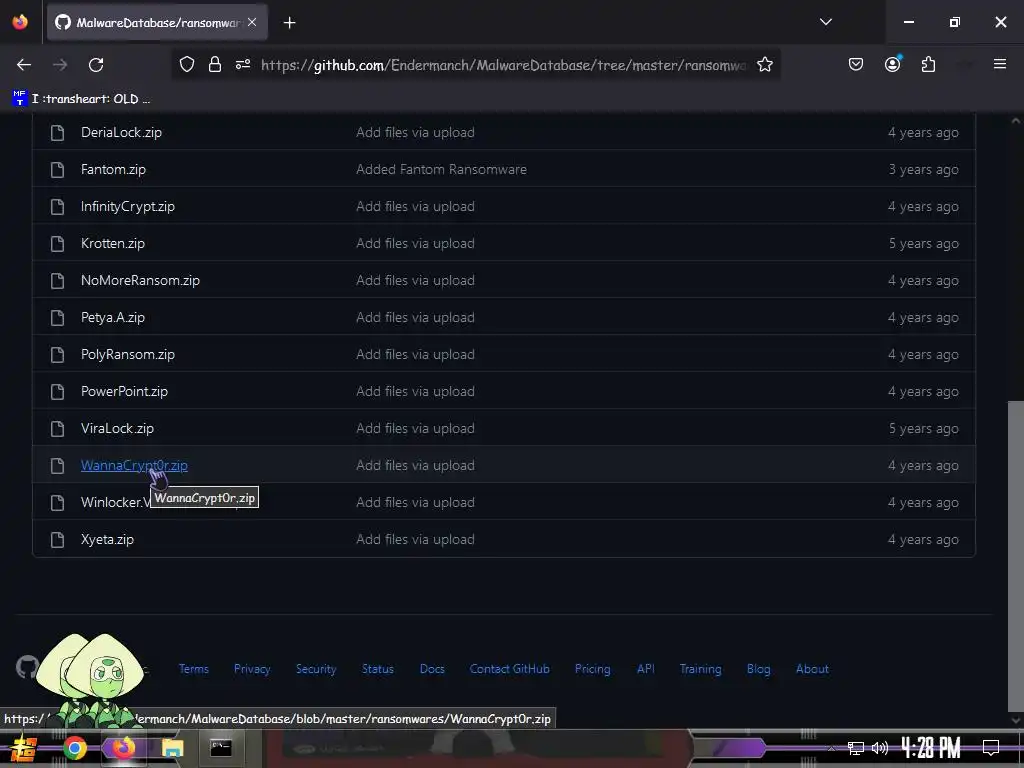This screenshot has width=1024, height=768.
Task: Open Security footer link
Action: (316, 669)
